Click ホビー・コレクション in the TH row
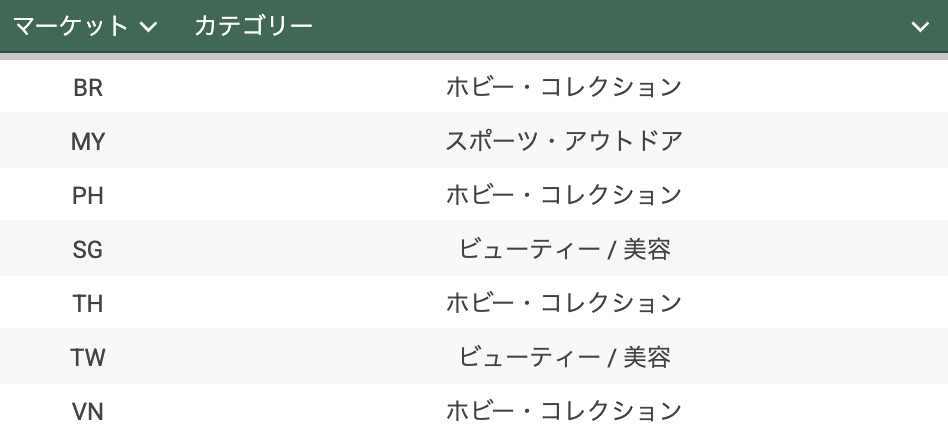This screenshot has height=436, width=948. point(564,304)
